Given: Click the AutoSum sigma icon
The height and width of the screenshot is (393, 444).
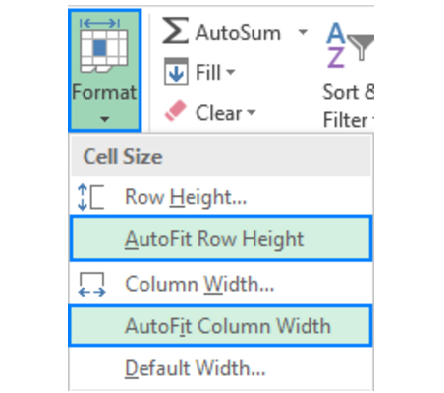Looking at the screenshot, I should 175,31.
